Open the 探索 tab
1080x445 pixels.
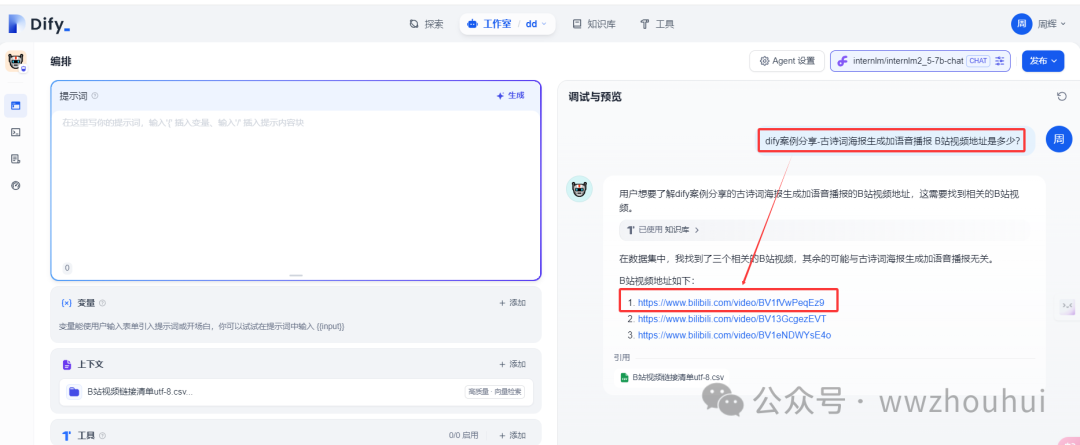pyautogui.click(x=426, y=24)
